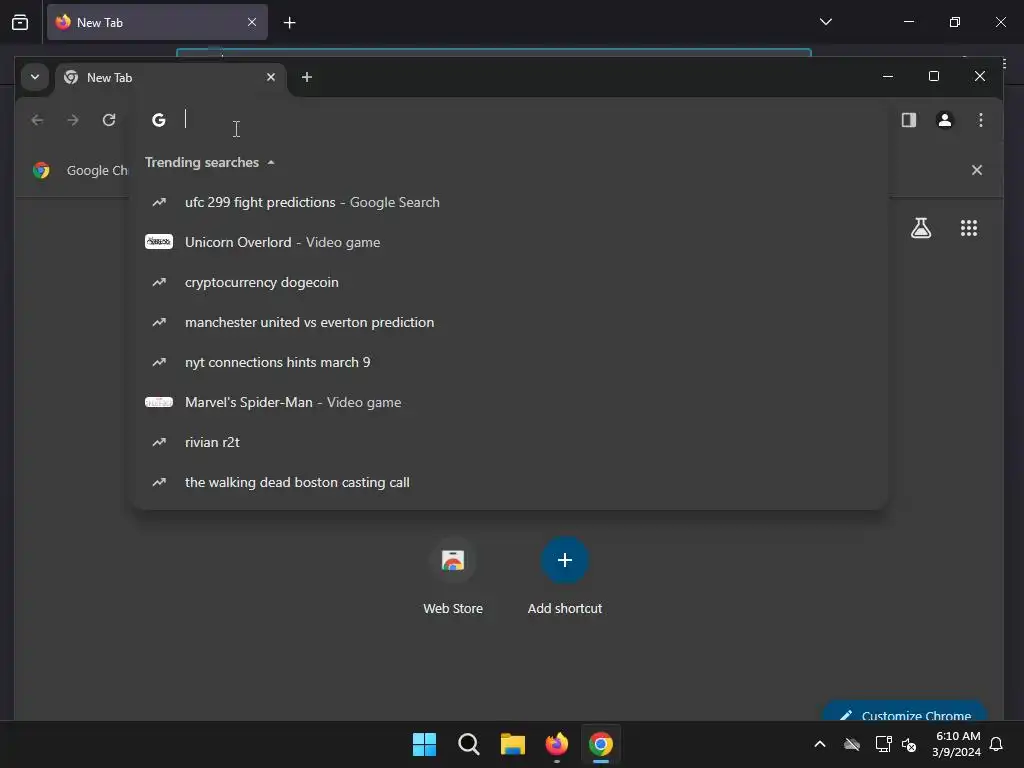The height and width of the screenshot is (768, 1024).
Task: Select the Chrome New Tab tab
Action: [x=170, y=78]
